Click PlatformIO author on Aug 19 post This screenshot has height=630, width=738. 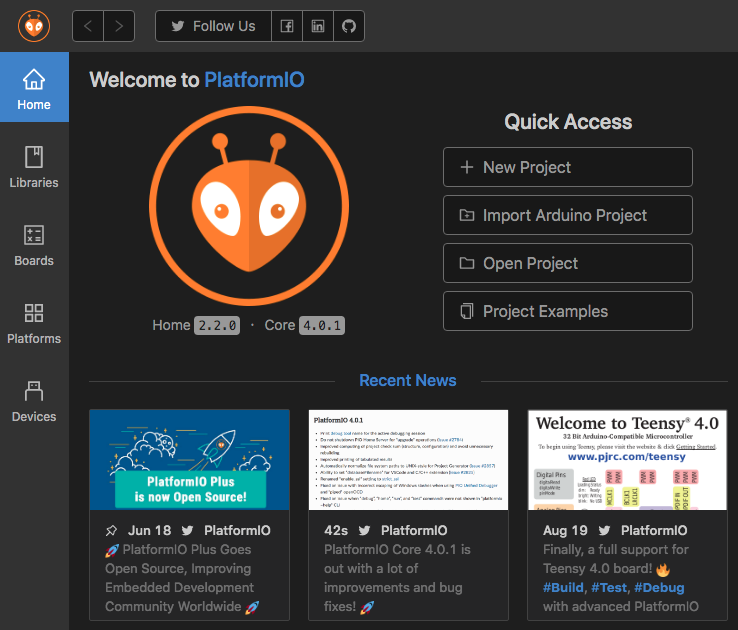click(x=654, y=530)
